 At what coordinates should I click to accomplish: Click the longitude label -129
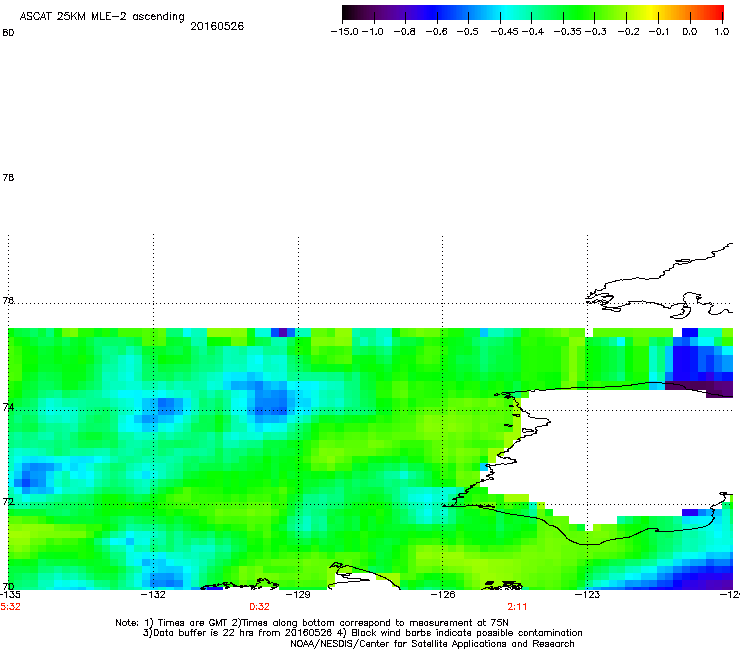tap(298, 595)
